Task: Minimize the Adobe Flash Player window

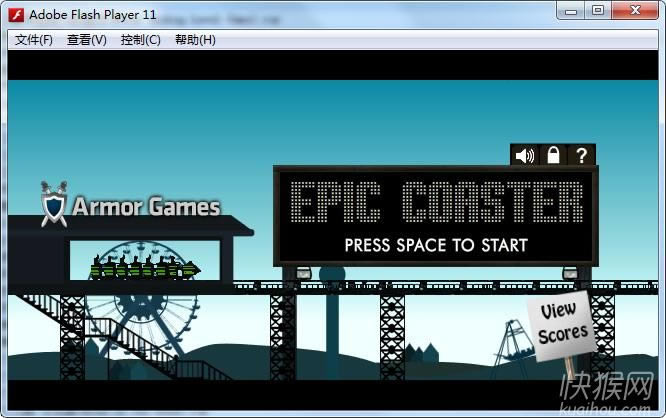Action: pyautogui.click(x=569, y=11)
